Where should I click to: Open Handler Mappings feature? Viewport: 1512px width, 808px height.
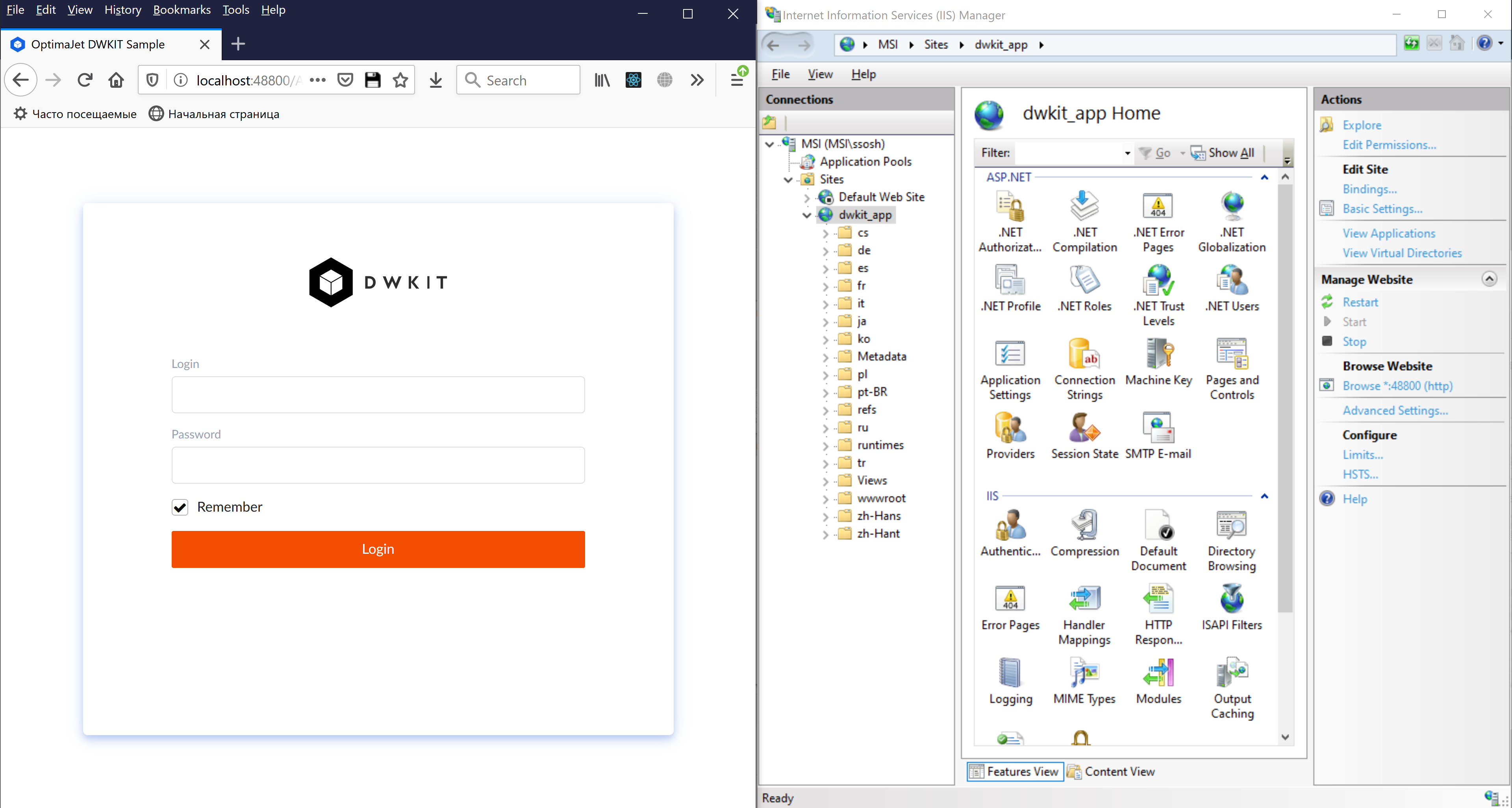[1084, 615]
